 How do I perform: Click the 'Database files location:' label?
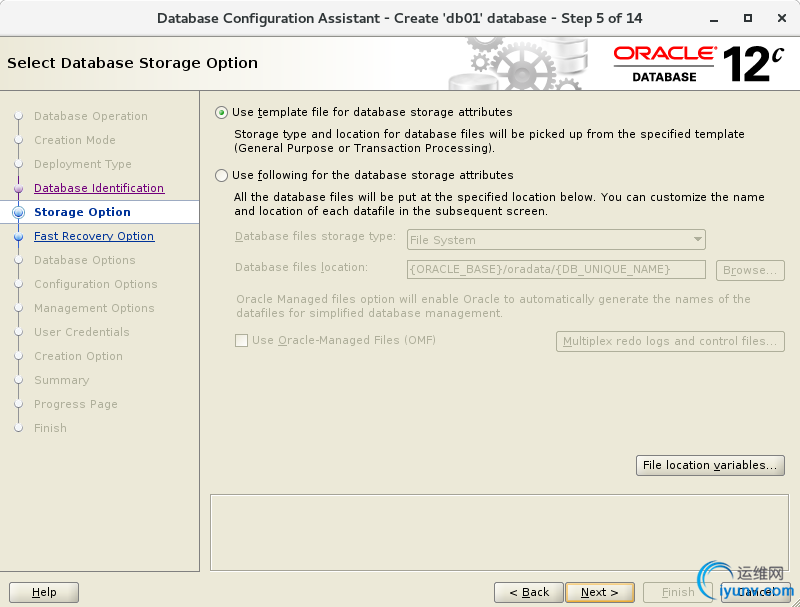(301, 267)
